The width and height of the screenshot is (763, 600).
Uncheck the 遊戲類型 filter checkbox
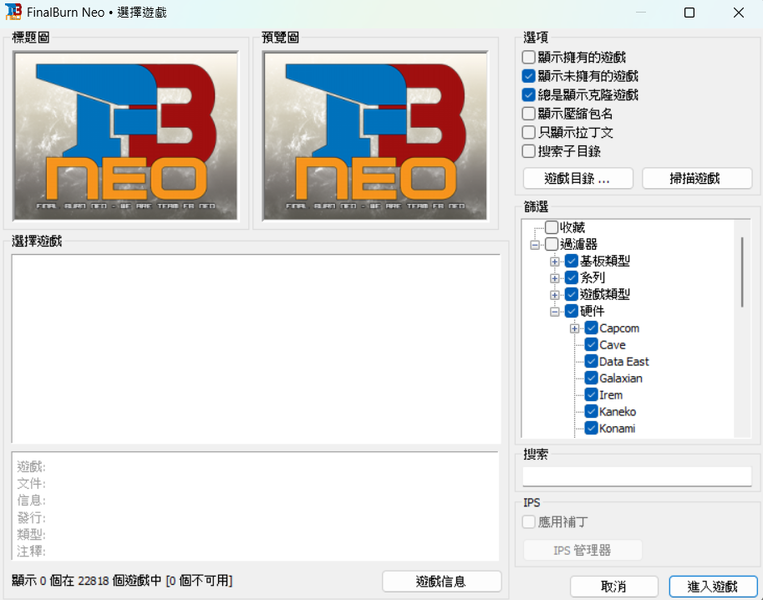pyautogui.click(x=571, y=294)
